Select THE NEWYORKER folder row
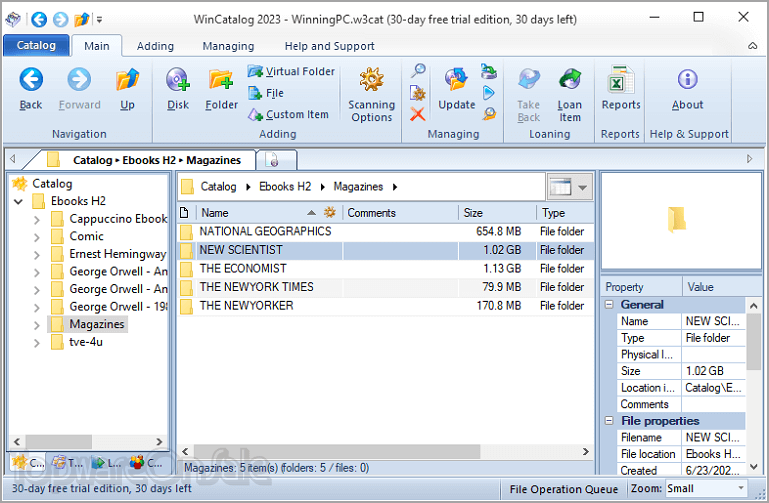Image resolution: width=769 pixels, height=503 pixels. point(385,306)
